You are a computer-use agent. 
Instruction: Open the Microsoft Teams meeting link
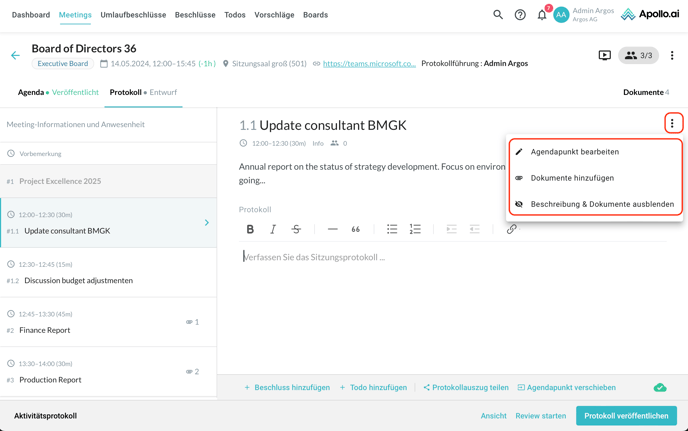click(x=369, y=64)
